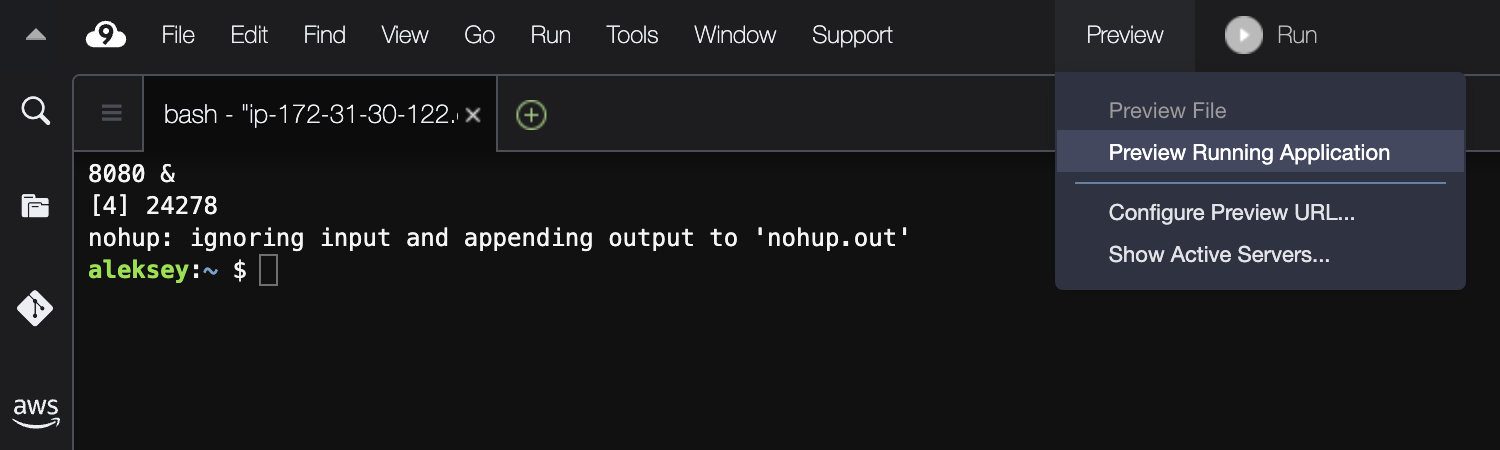This screenshot has height=450, width=1500.
Task: Click the Run play icon
Action: [1243, 35]
